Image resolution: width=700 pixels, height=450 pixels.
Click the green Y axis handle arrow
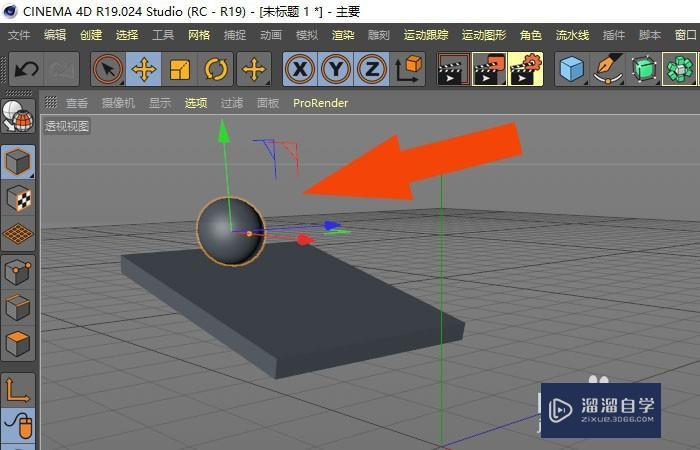pos(224,130)
